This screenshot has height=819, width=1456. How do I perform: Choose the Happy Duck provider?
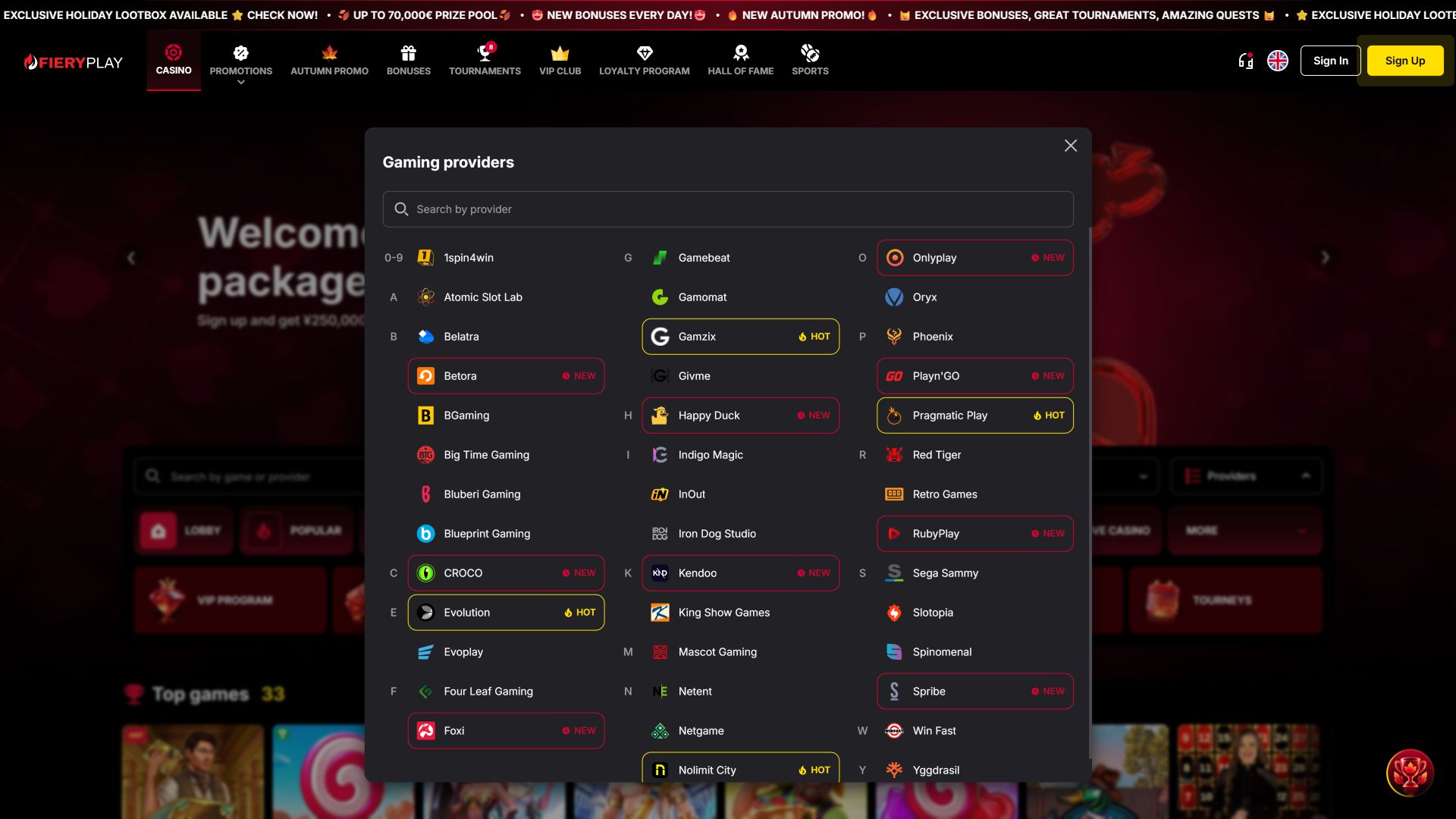[740, 416]
